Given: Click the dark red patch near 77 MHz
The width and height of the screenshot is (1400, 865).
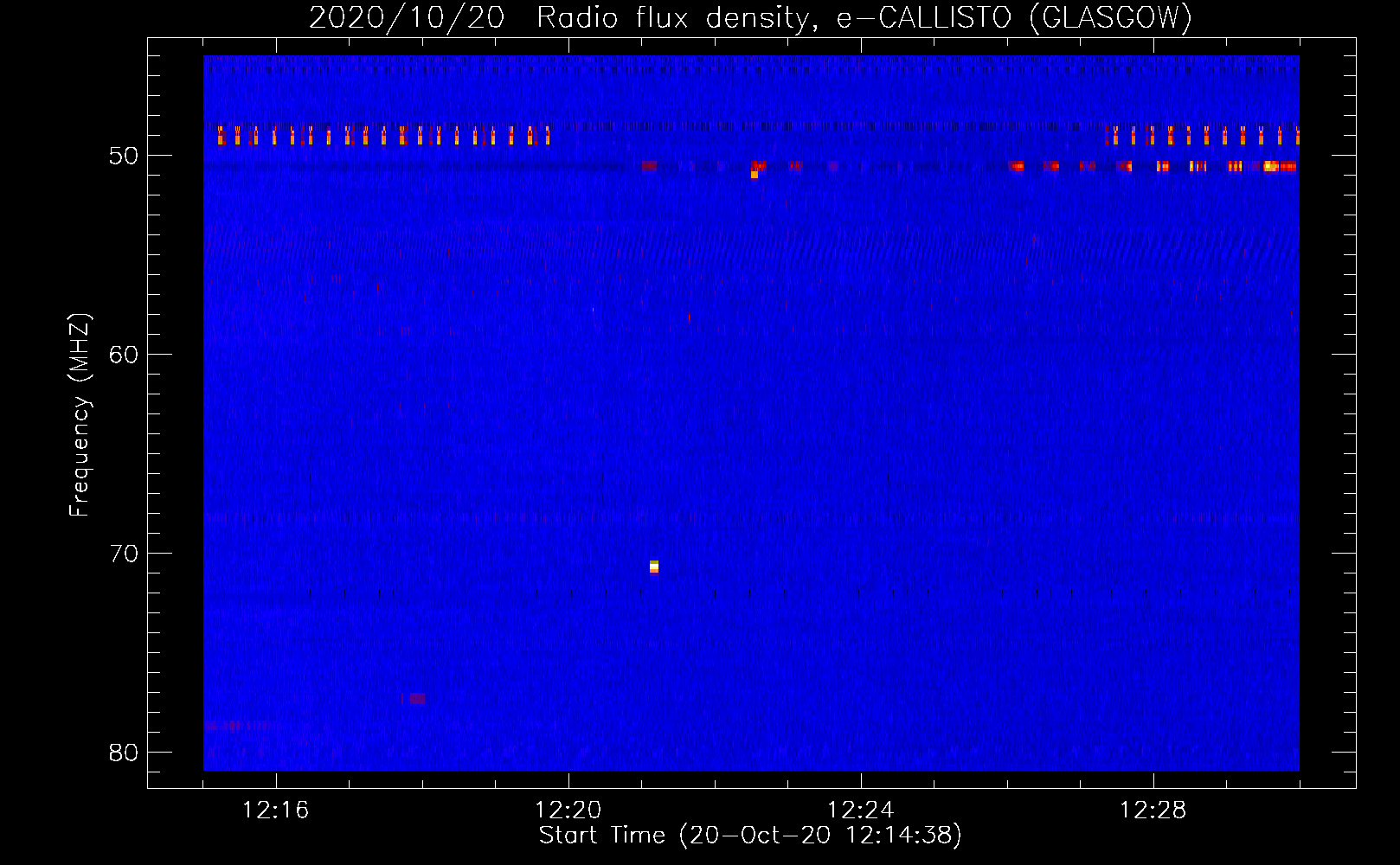Looking at the screenshot, I should (x=417, y=698).
